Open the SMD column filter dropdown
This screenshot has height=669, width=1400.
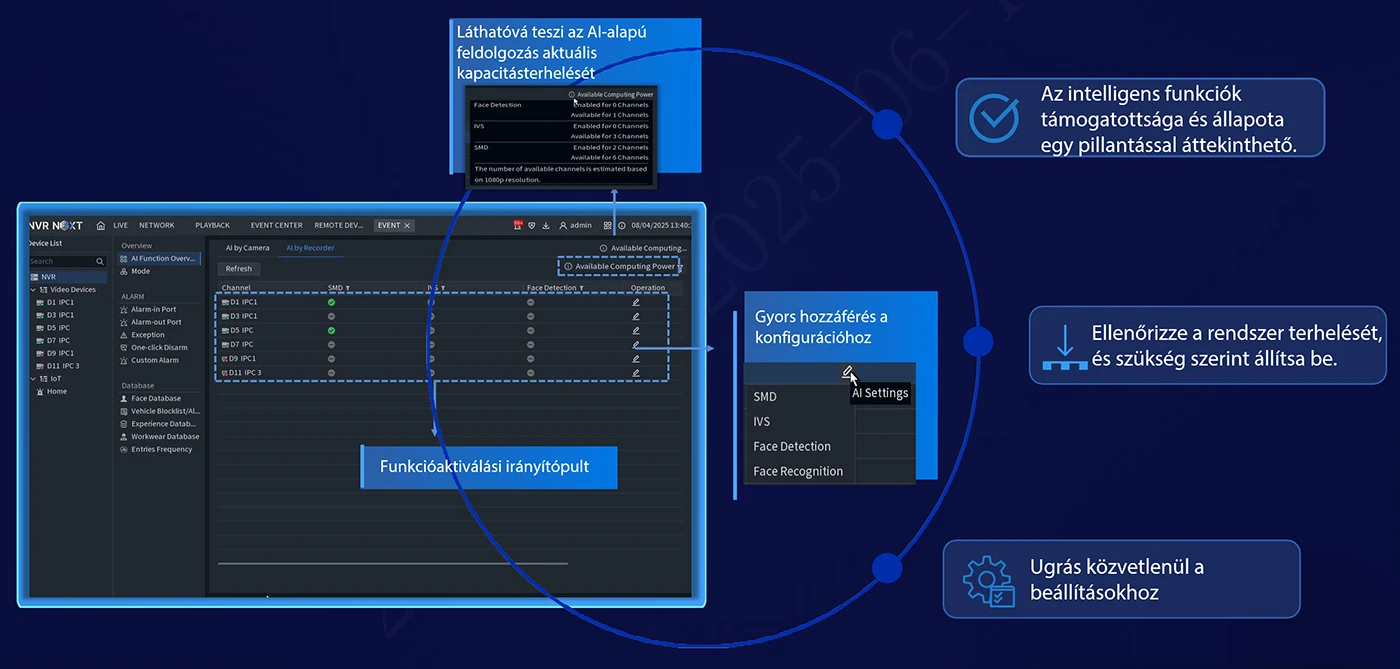point(348,288)
